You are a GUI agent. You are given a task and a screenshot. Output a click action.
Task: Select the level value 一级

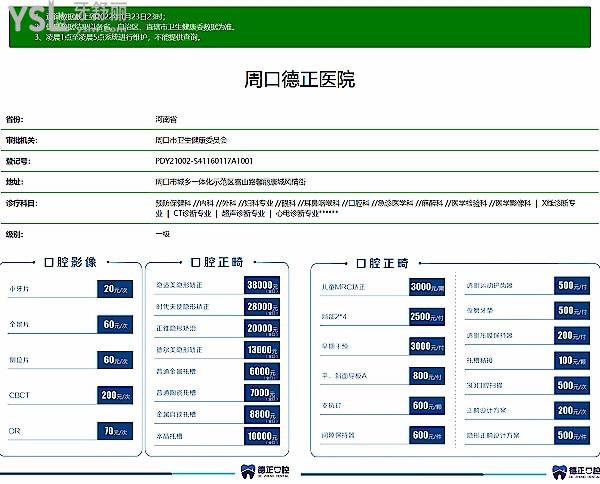163,234
